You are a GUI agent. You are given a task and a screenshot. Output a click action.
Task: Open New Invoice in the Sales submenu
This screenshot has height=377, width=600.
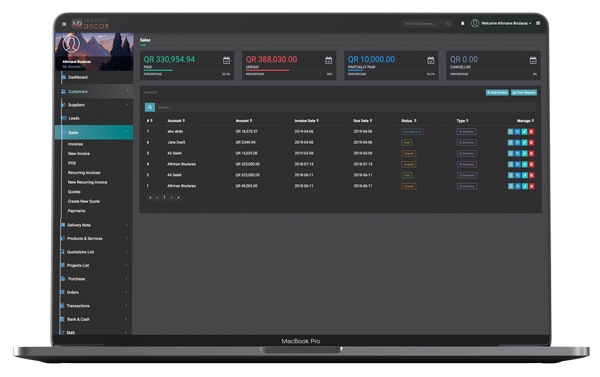click(x=79, y=153)
